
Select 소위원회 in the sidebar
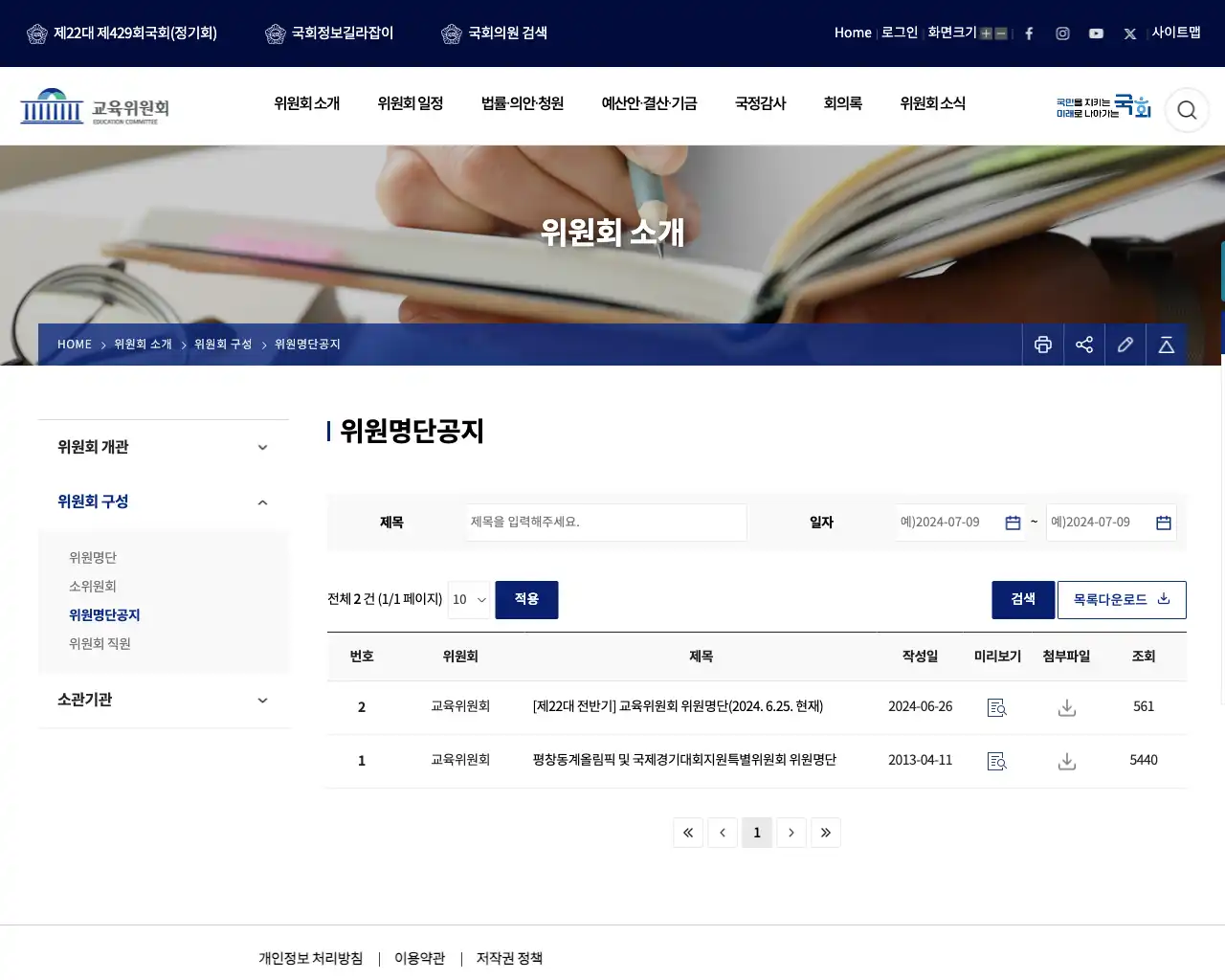tap(93, 587)
